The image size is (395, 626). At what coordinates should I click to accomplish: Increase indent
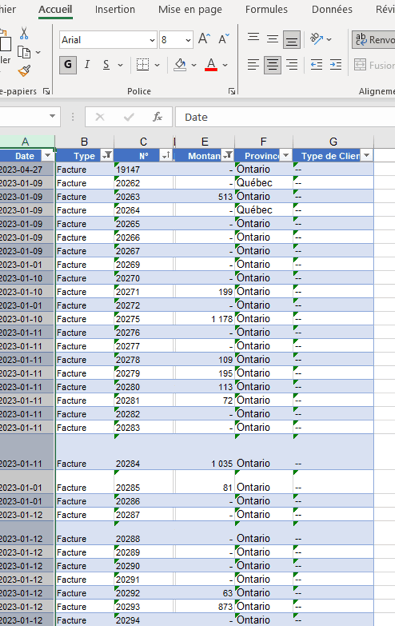click(335, 65)
